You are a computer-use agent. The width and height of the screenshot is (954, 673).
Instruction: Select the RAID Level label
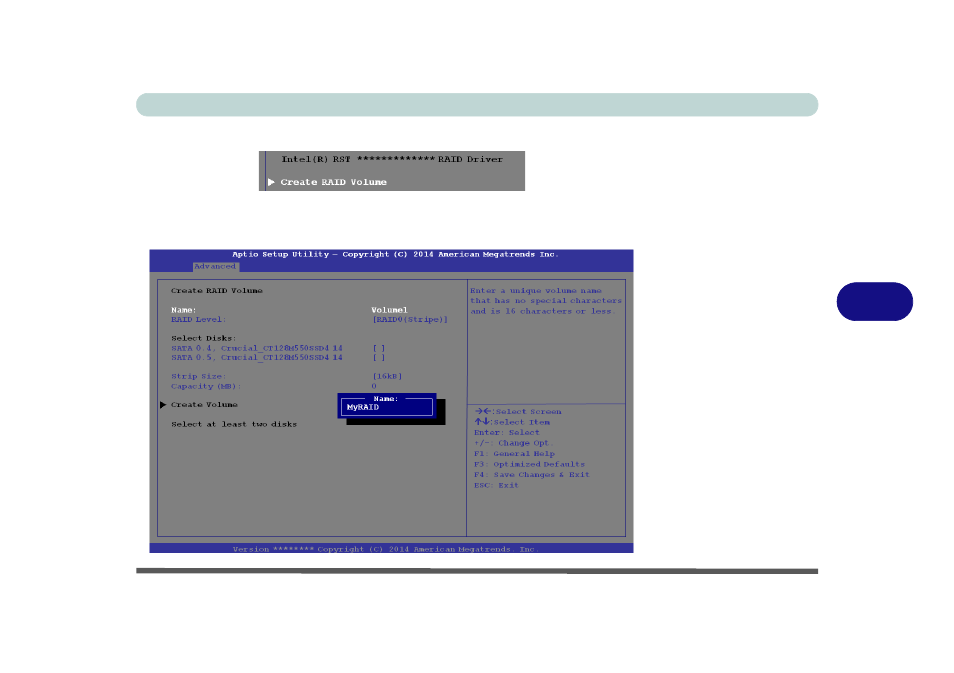(196, 319)
